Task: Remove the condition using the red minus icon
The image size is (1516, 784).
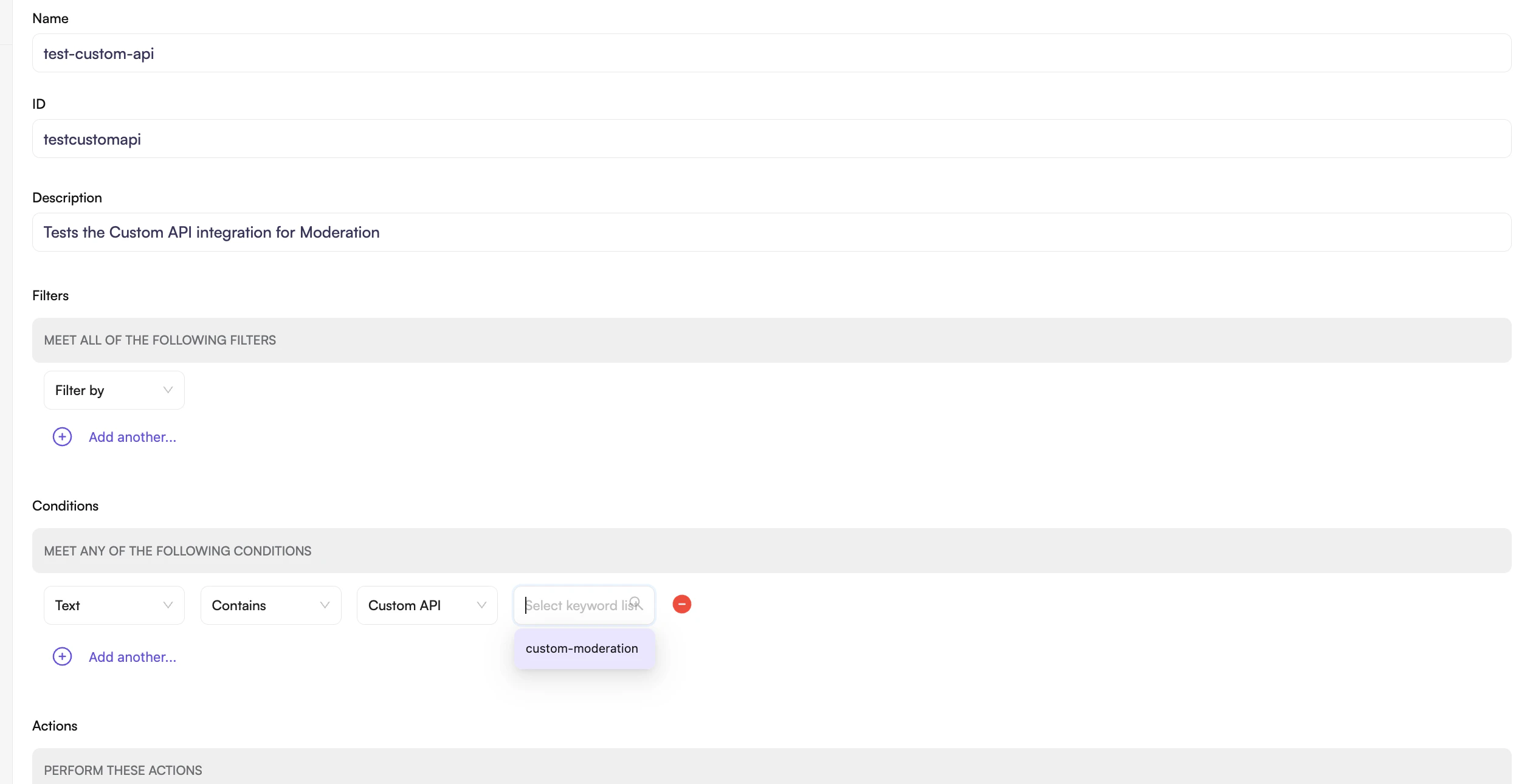Action: click(681, 604)
